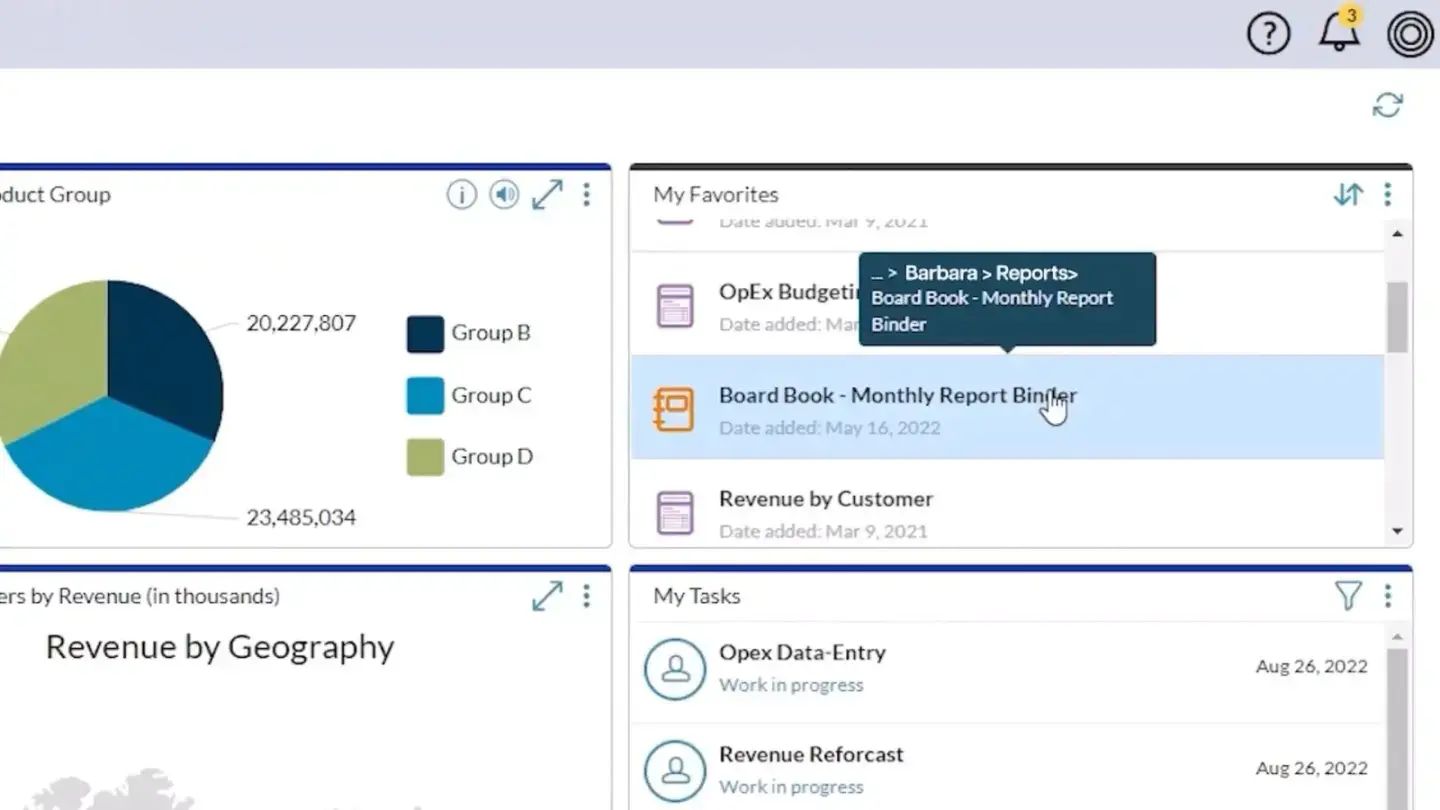The width and height of the screenshot is (1440, 810).
Task: Open the Product Group chart options menu
Action: tap(586, 194)
